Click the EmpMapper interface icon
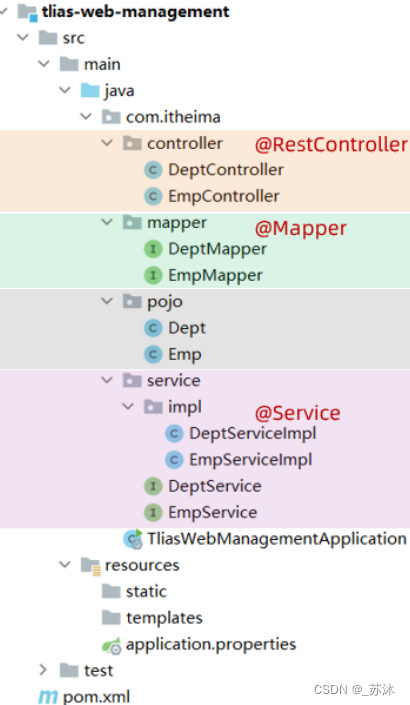Viewport: 410px width, 705px height. (153, 275)
